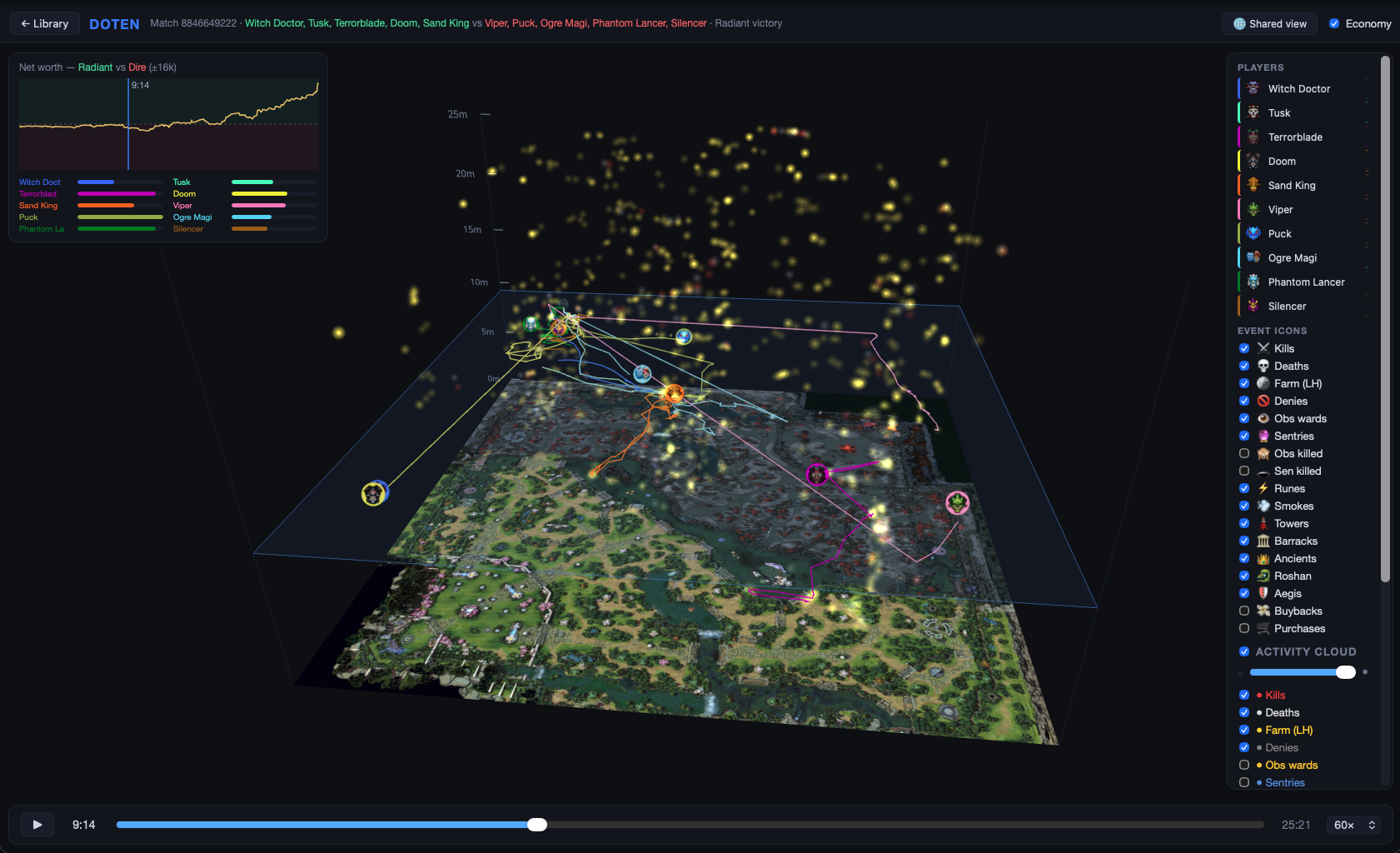1400x853 pixels.
Task: Click Sand King in the net worth legend
Action: [x=38, y=205]
